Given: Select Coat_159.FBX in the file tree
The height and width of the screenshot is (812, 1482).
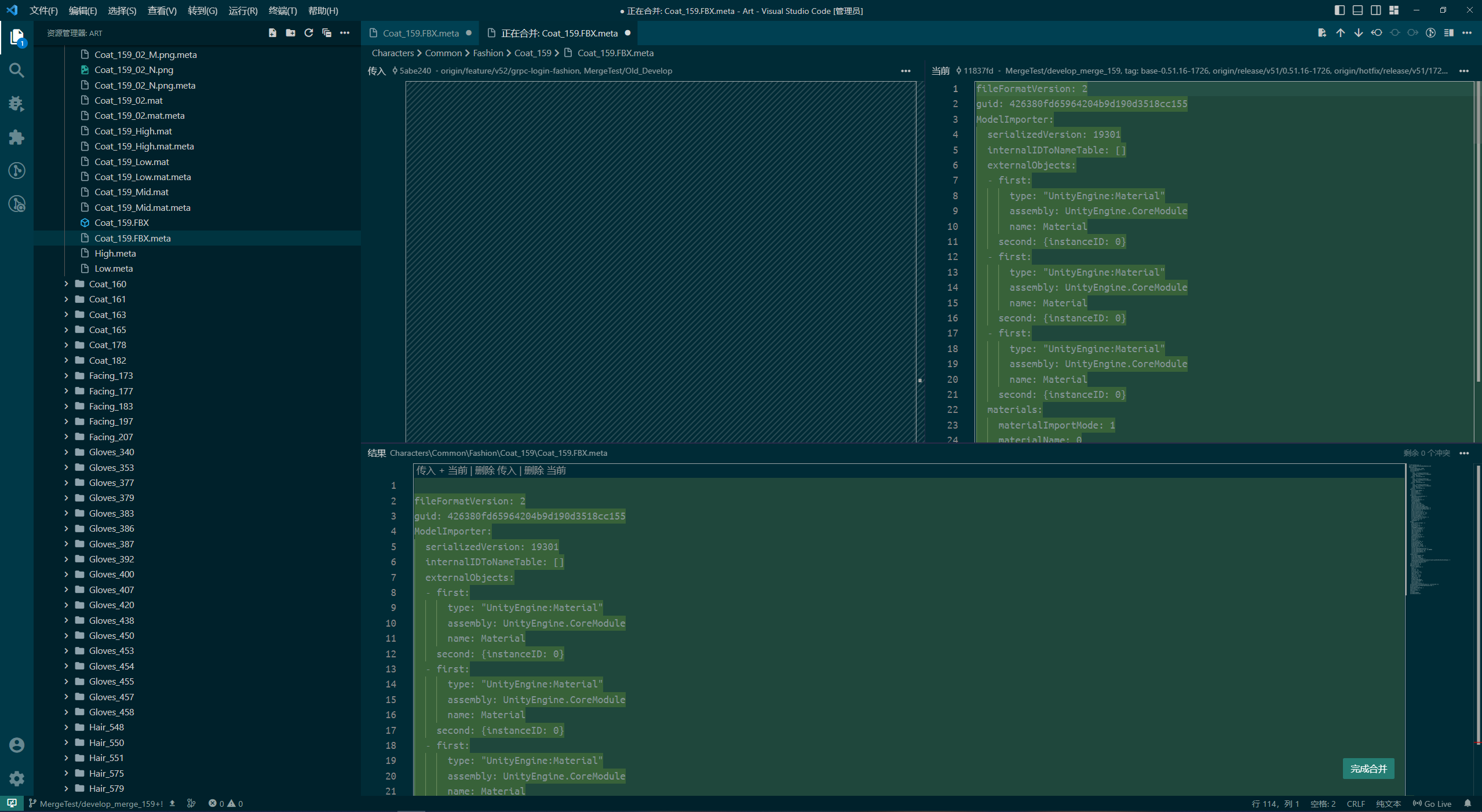Looking at the screenshot, I should tap(122, 222).
